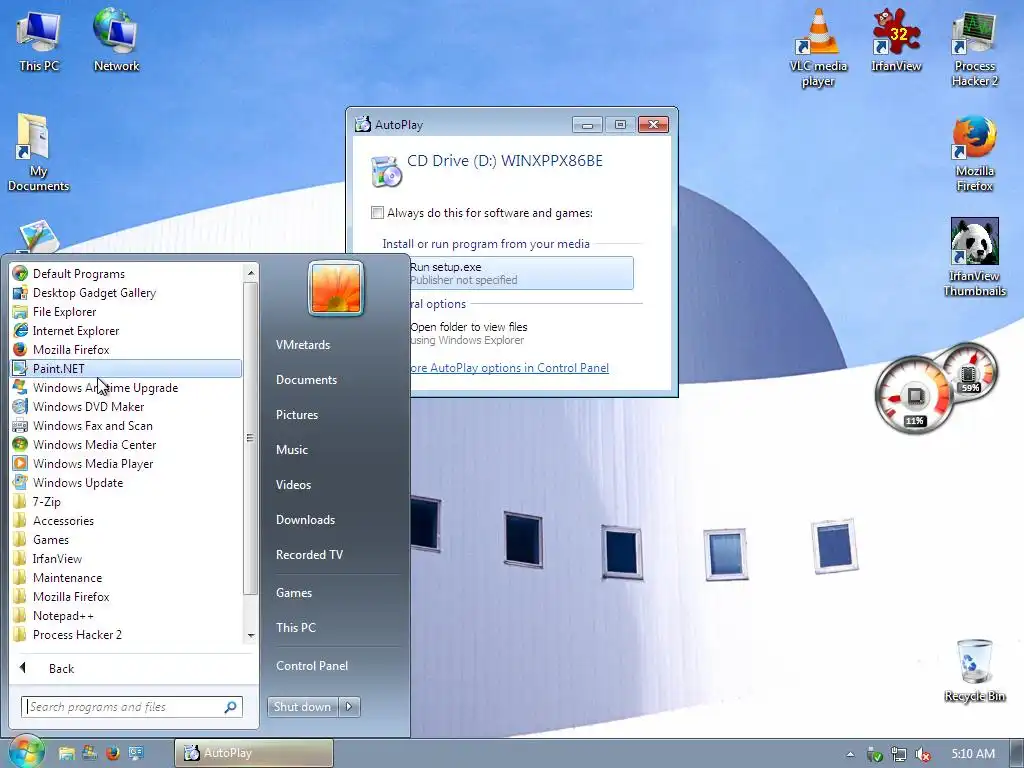Launch Internet Explorer from program list

[127, 330]
